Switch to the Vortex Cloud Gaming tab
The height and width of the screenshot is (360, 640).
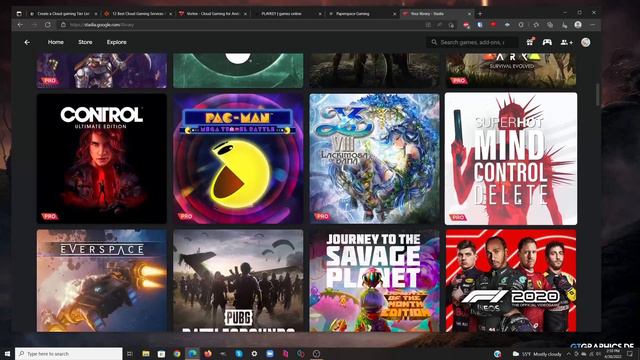(x=213, y=13)
